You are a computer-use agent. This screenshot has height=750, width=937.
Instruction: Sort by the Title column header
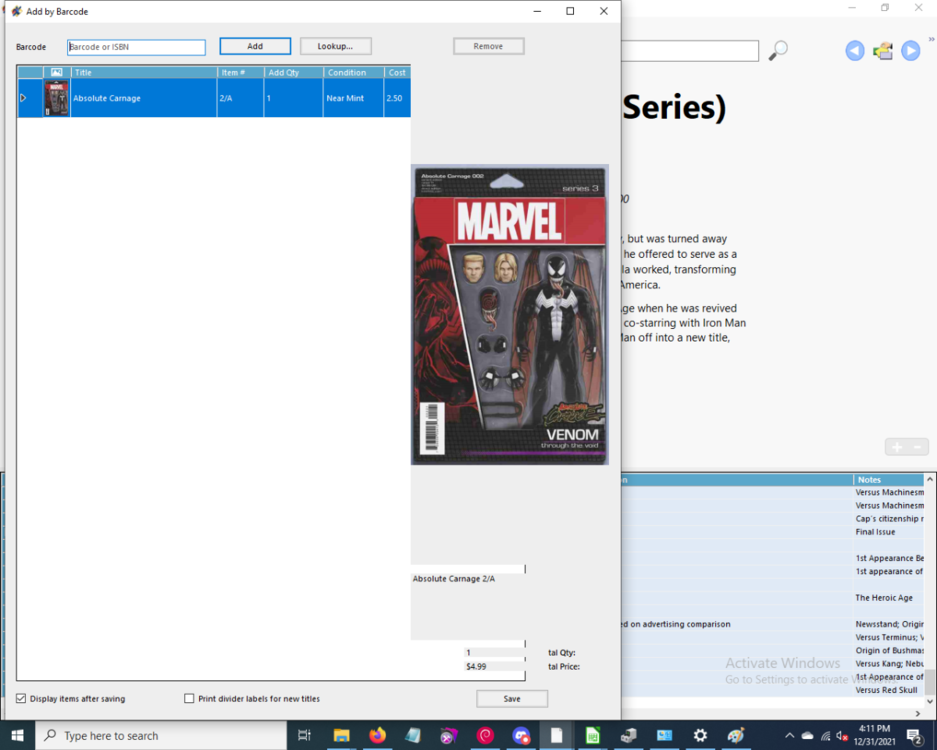point(143,73)
